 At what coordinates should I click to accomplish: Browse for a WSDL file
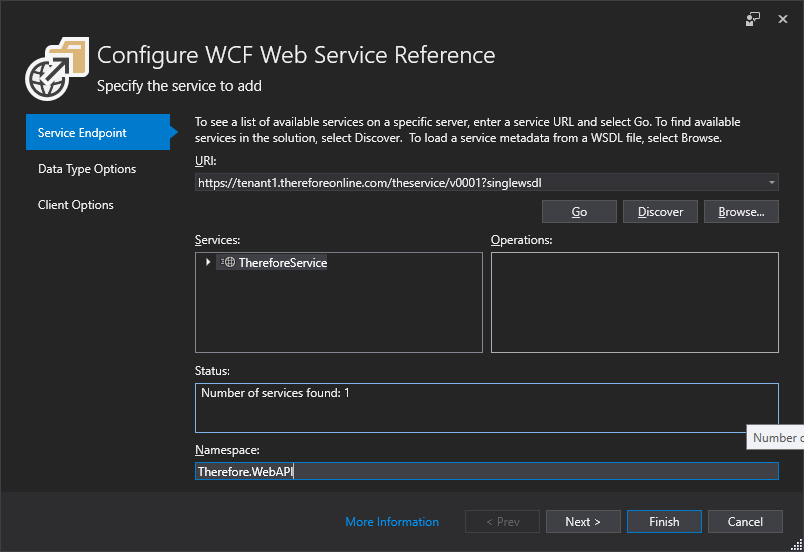coord(741,212)
